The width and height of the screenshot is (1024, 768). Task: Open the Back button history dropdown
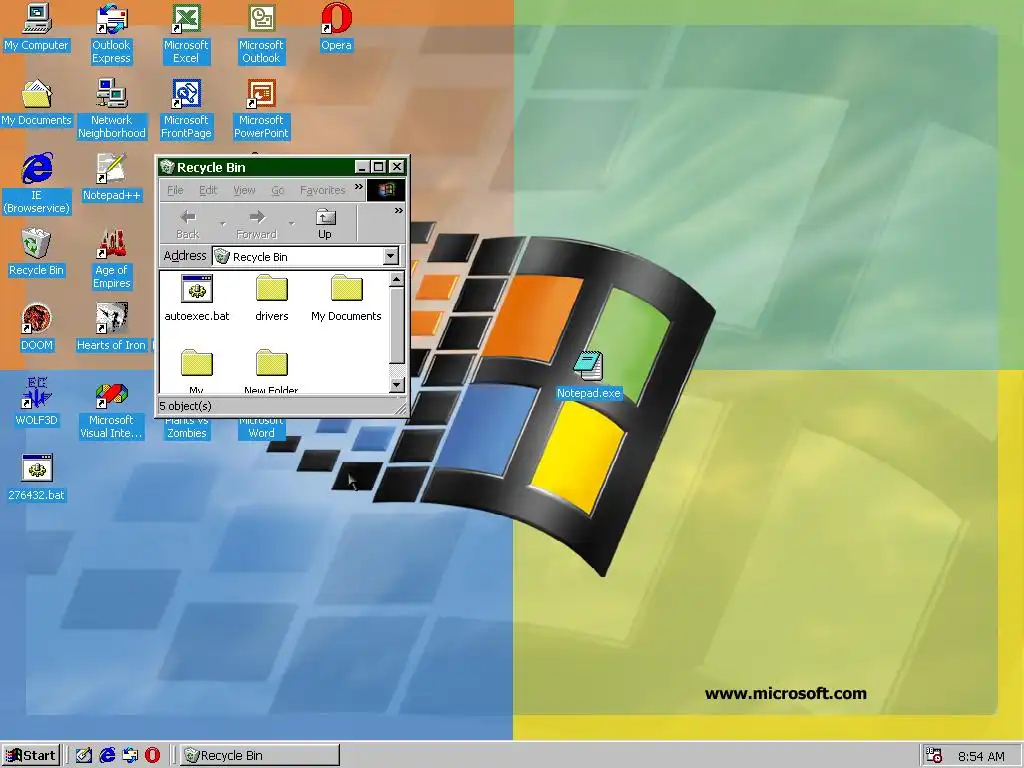coord(223,223)
